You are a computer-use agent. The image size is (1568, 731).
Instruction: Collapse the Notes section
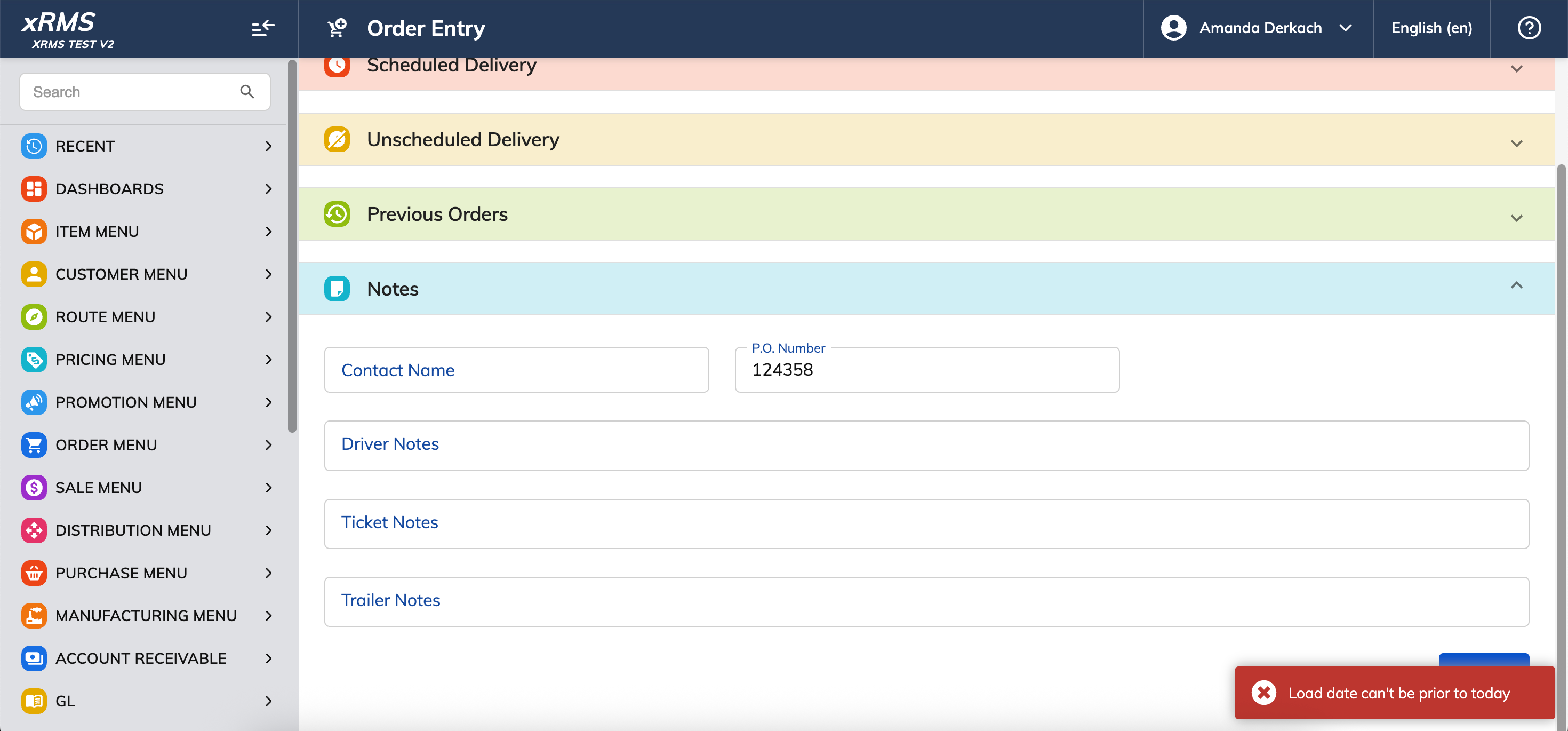coord(1516,285)
